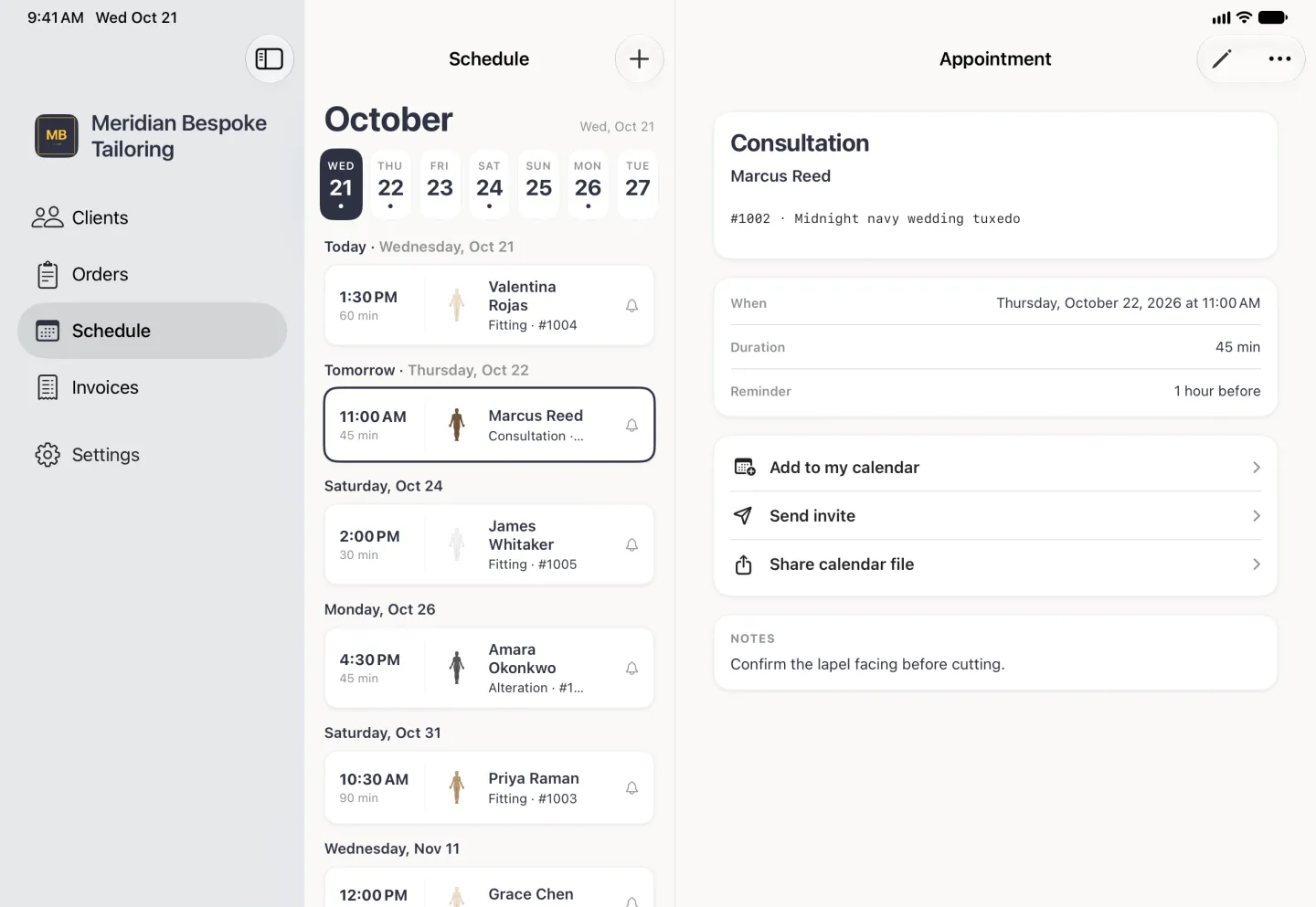Viewport: 1316px width, 907px height.
Task: Expand the Send invite chevron
Action: coord(1257,516)
